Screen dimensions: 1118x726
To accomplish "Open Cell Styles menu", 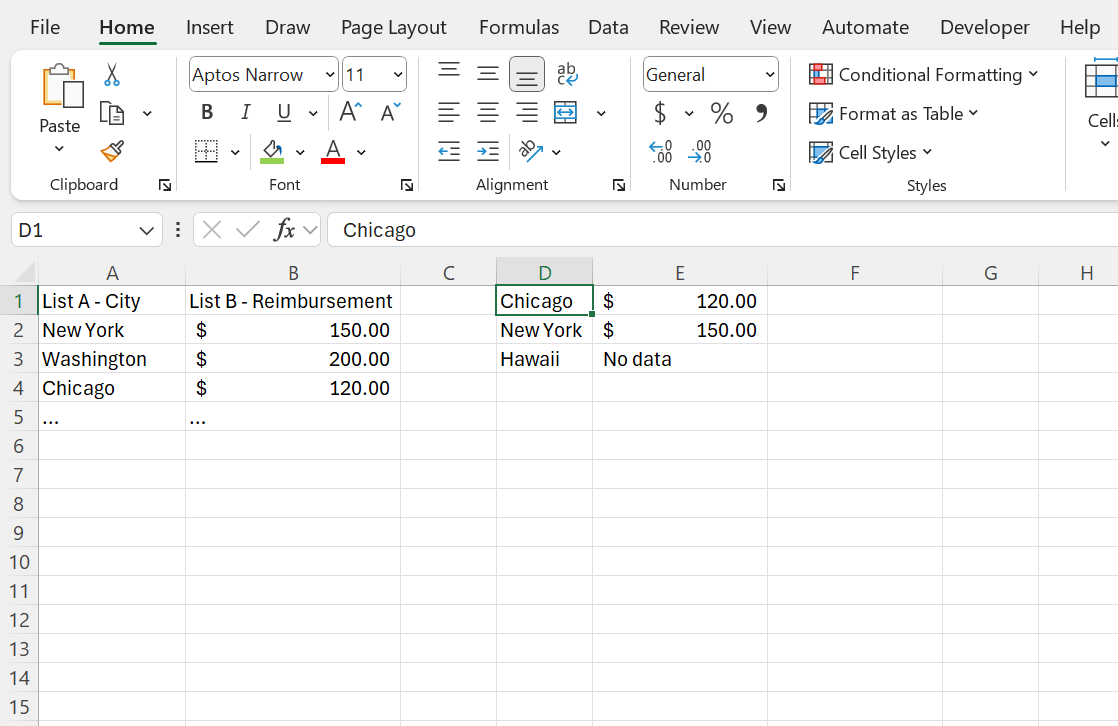I will tap(871, 152).
